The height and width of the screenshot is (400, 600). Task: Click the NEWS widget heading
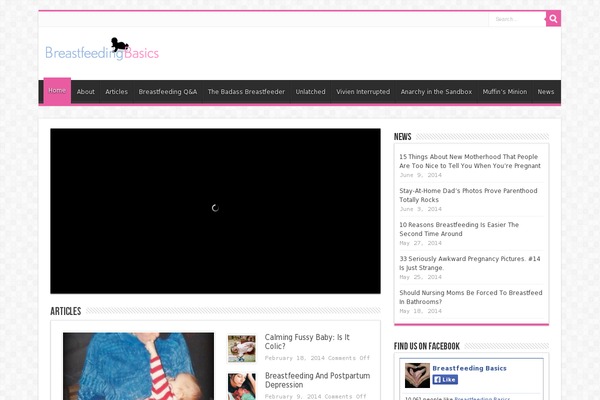pos(403,137)
